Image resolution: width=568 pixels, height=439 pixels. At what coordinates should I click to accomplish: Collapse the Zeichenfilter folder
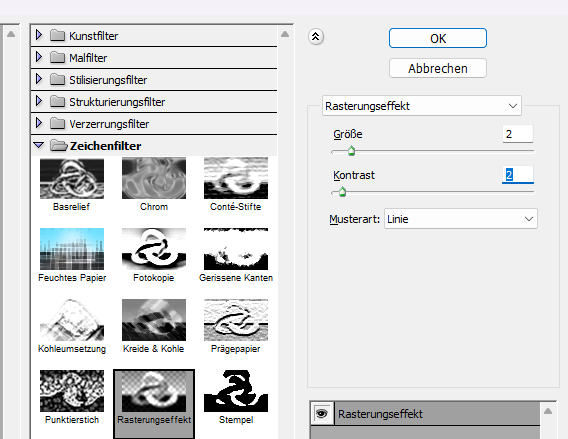tap(38, 145)
